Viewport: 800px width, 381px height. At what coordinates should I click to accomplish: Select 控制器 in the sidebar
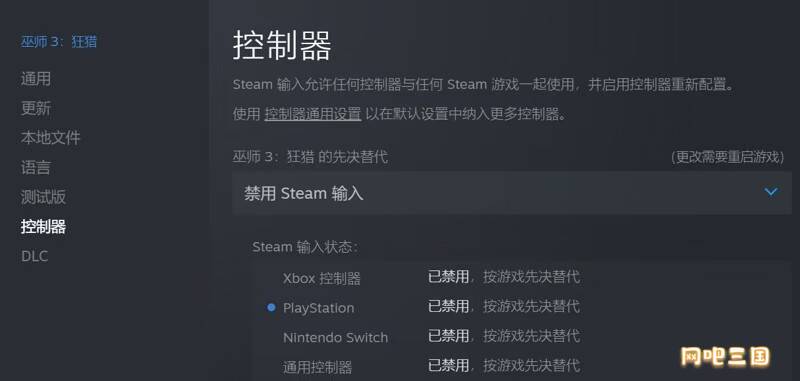click(x=43, y=226)
